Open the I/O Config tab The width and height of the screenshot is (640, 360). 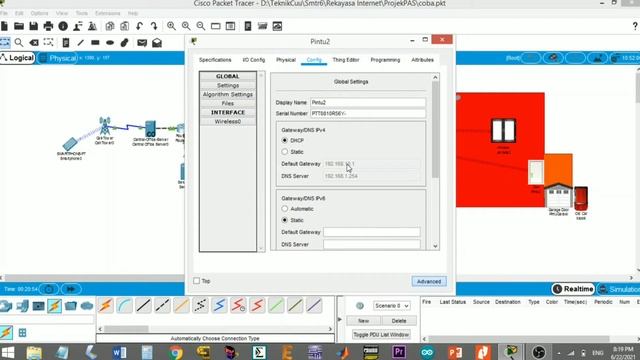(254, 60)
